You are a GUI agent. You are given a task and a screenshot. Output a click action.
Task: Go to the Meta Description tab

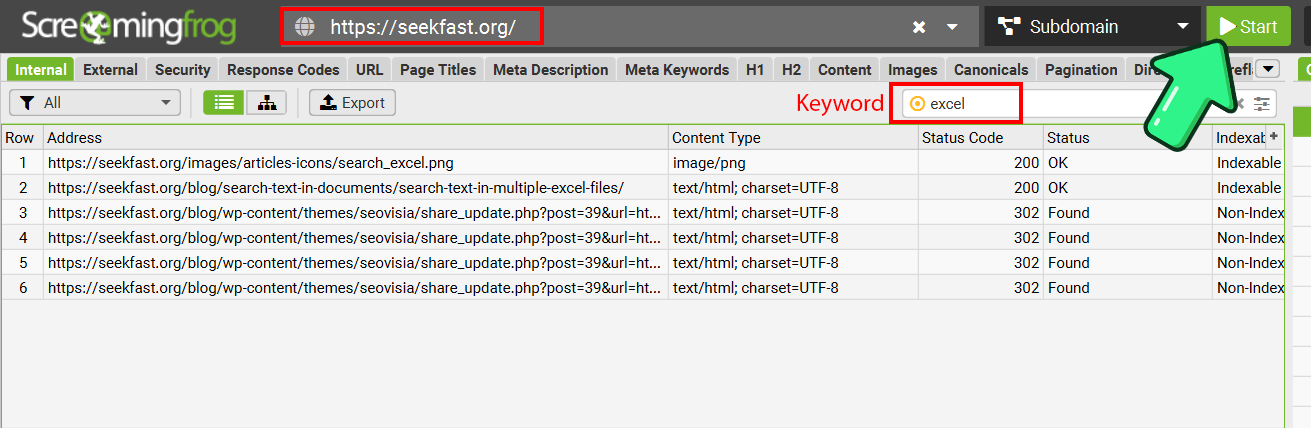pos(550,70)
